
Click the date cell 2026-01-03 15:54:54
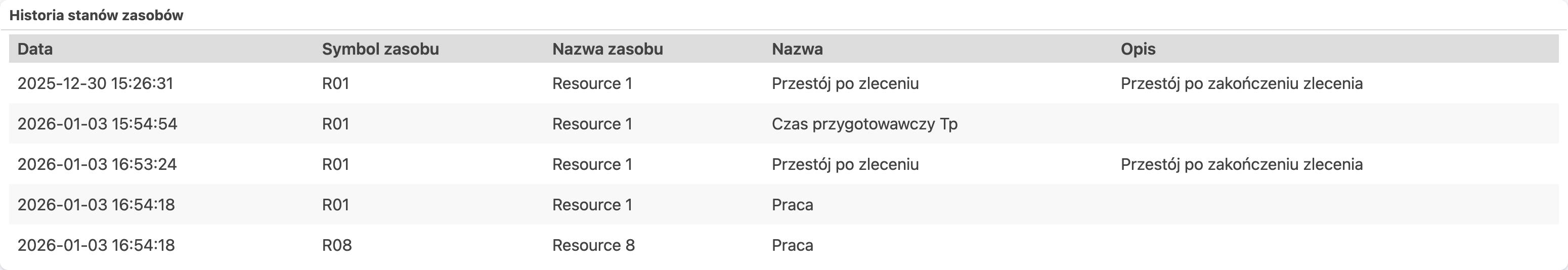[x=98, y=124]
